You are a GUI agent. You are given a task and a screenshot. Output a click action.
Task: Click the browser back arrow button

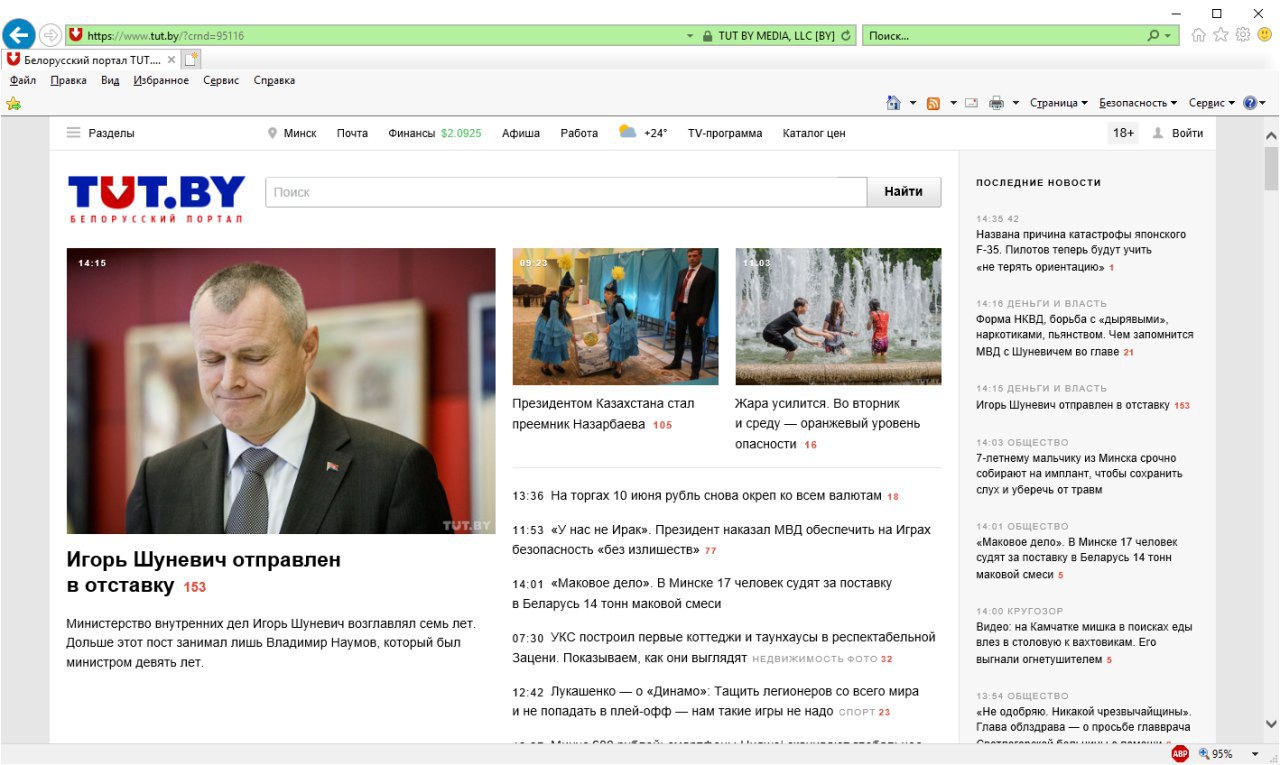pyautogui.click(x=18, y=35)
